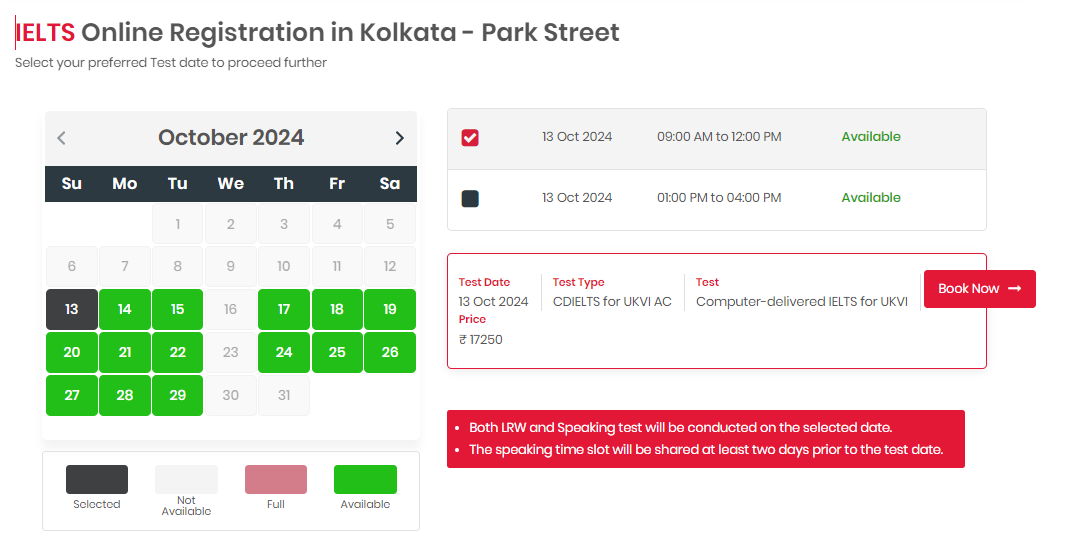
Task: Pick October 26 as test date
Action: pyautogui.click(x=390, y=352)
